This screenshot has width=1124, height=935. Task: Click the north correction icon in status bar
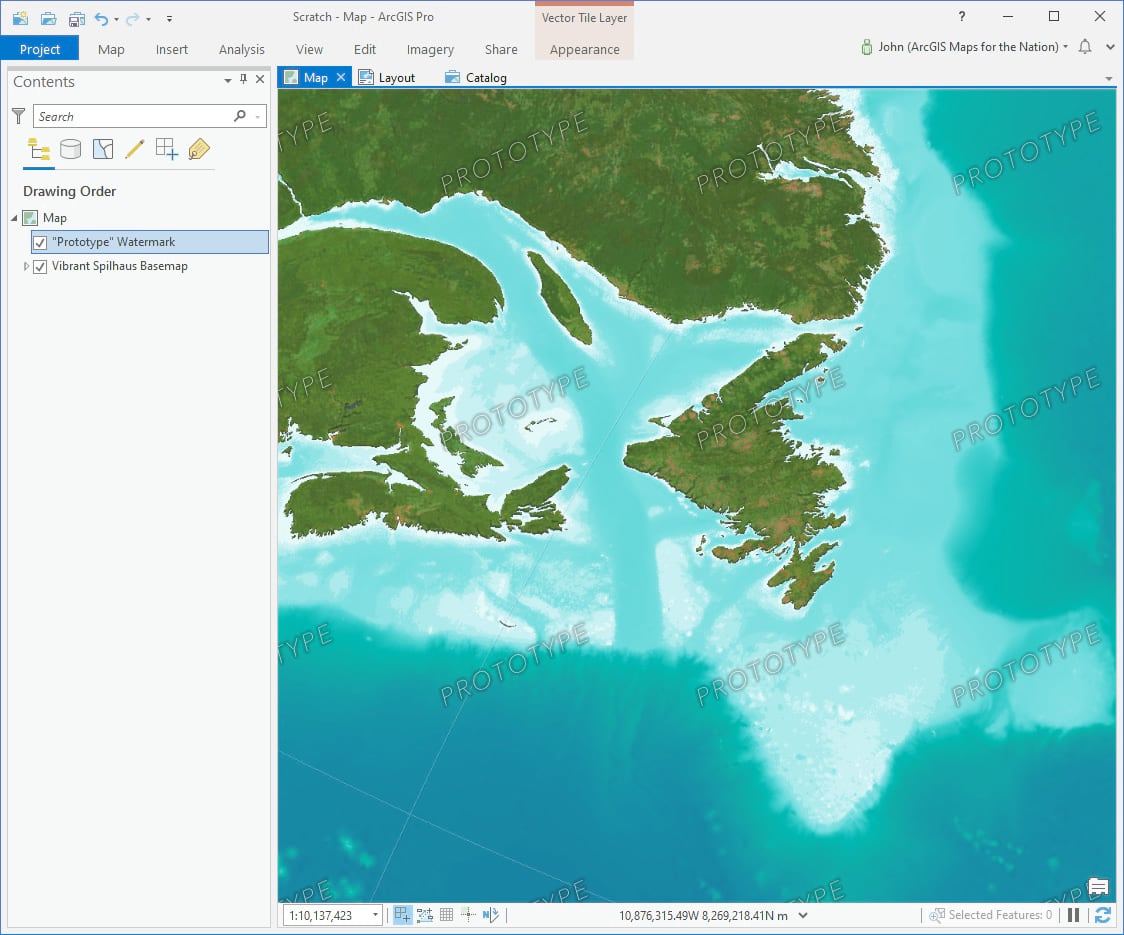490,915
